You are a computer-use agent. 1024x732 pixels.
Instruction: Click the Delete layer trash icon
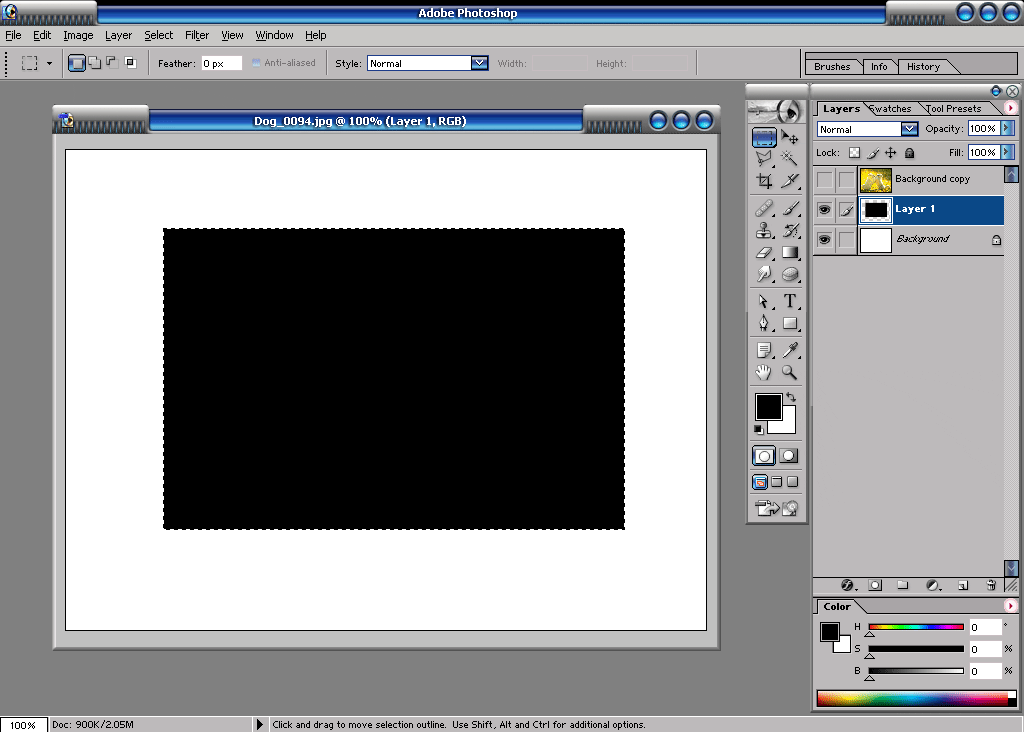coord(991,585)
